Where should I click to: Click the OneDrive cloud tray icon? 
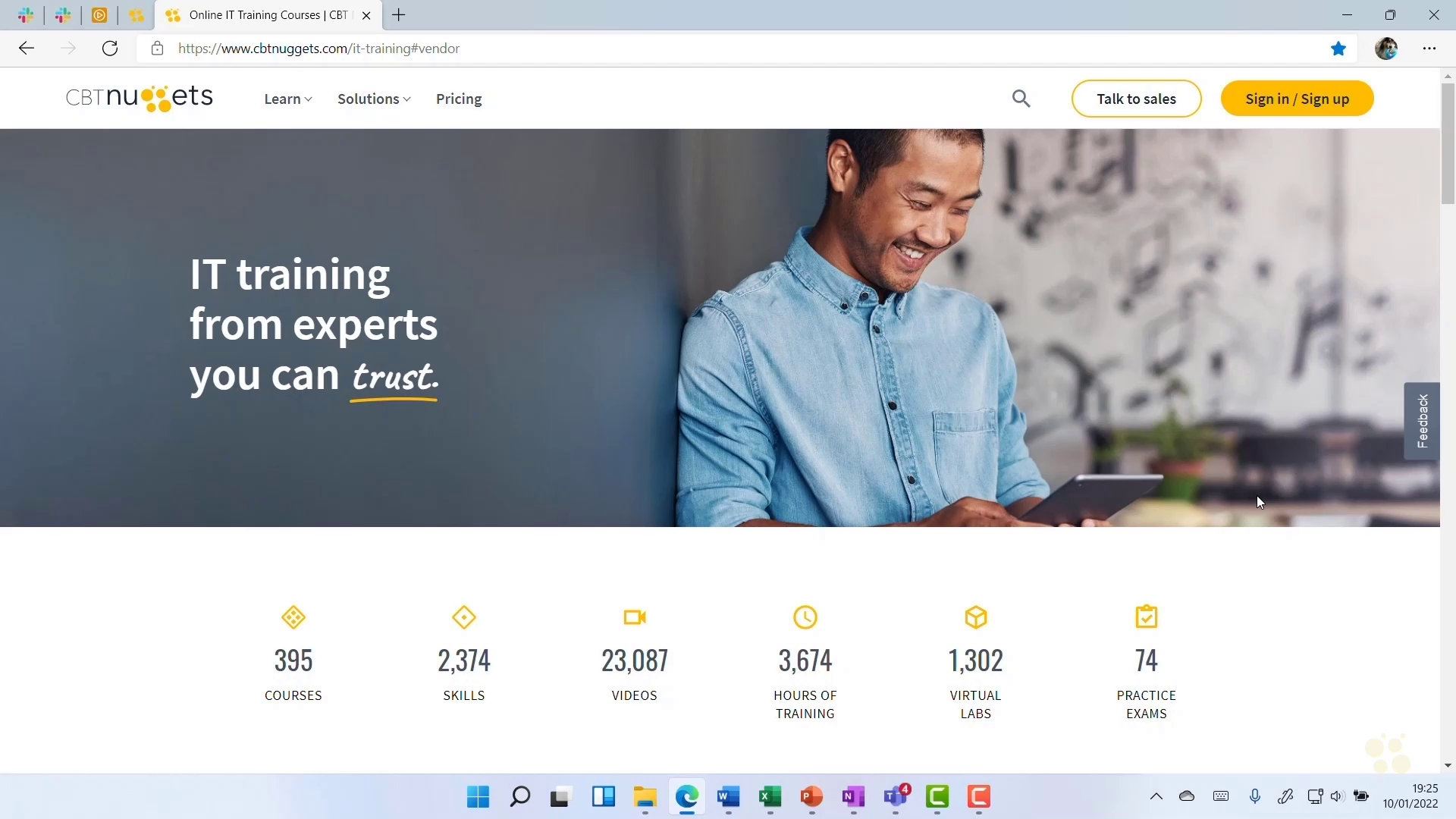tap(1187, 796)
